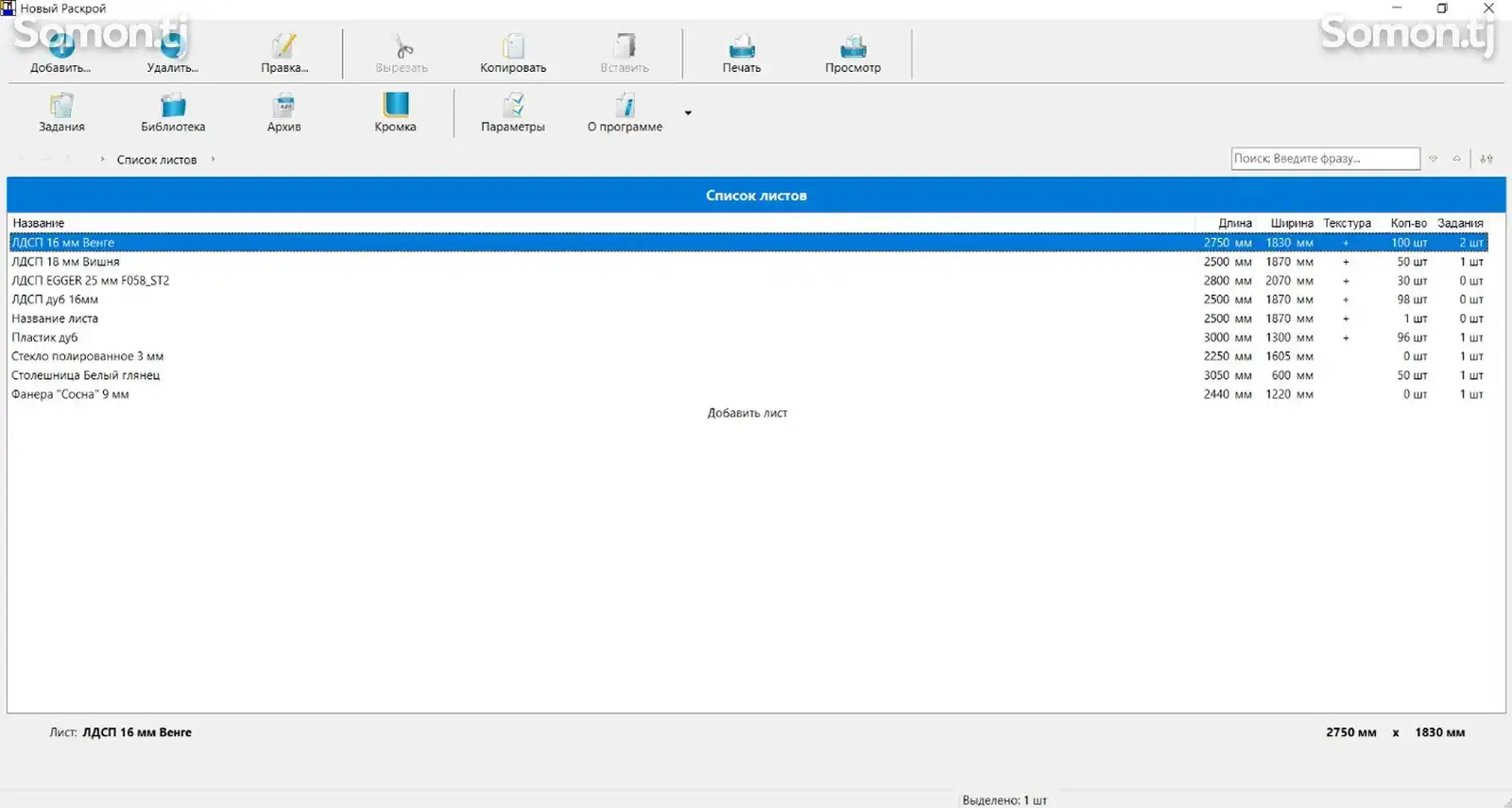
Task: Select the row ЛДСП 16 мм Венге
Action: (x=748, y=243)
